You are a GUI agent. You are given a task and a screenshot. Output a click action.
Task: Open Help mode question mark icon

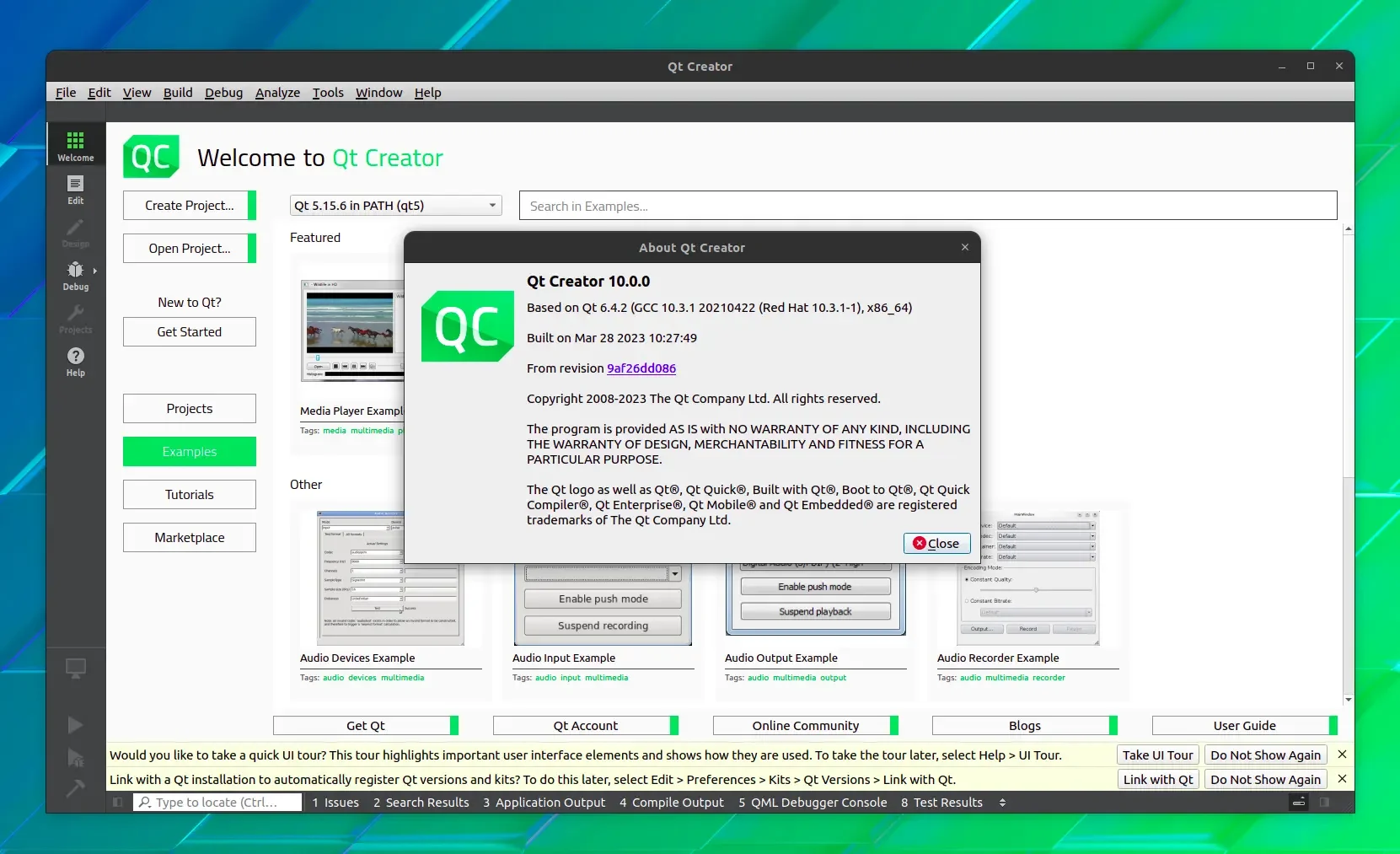pyautogui.click(x=76, y=361)
